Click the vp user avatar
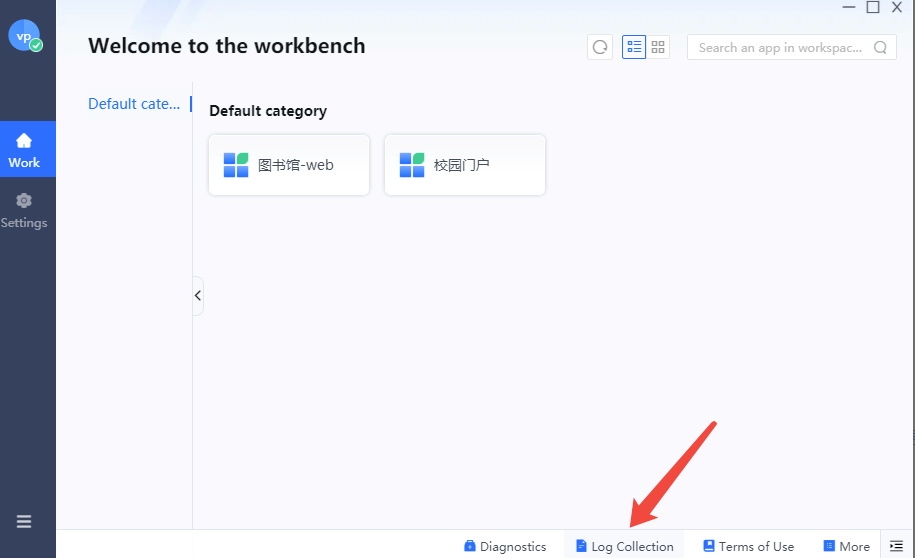The width and height of the screenshot is (915, 558). [25, 36]
